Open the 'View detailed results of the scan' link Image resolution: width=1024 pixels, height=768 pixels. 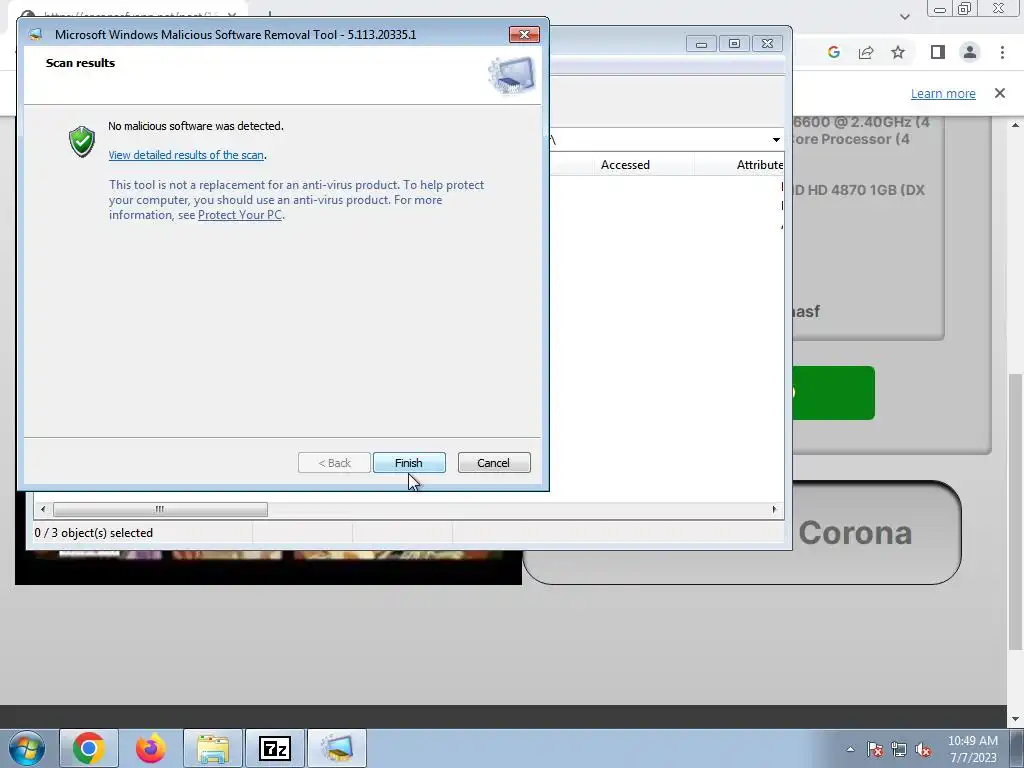[186, 155]
